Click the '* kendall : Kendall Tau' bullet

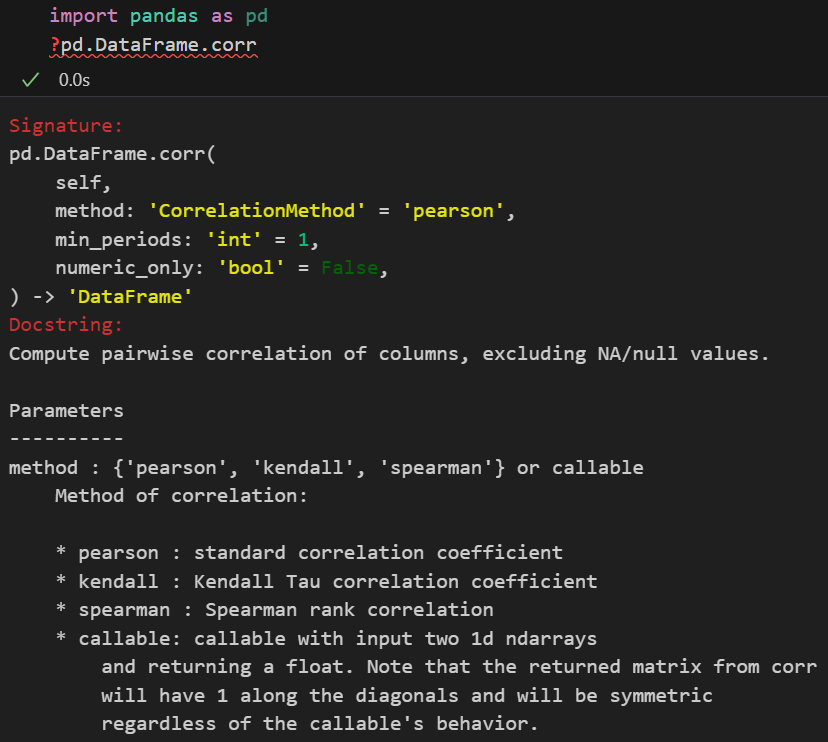[x=326, y=582]
